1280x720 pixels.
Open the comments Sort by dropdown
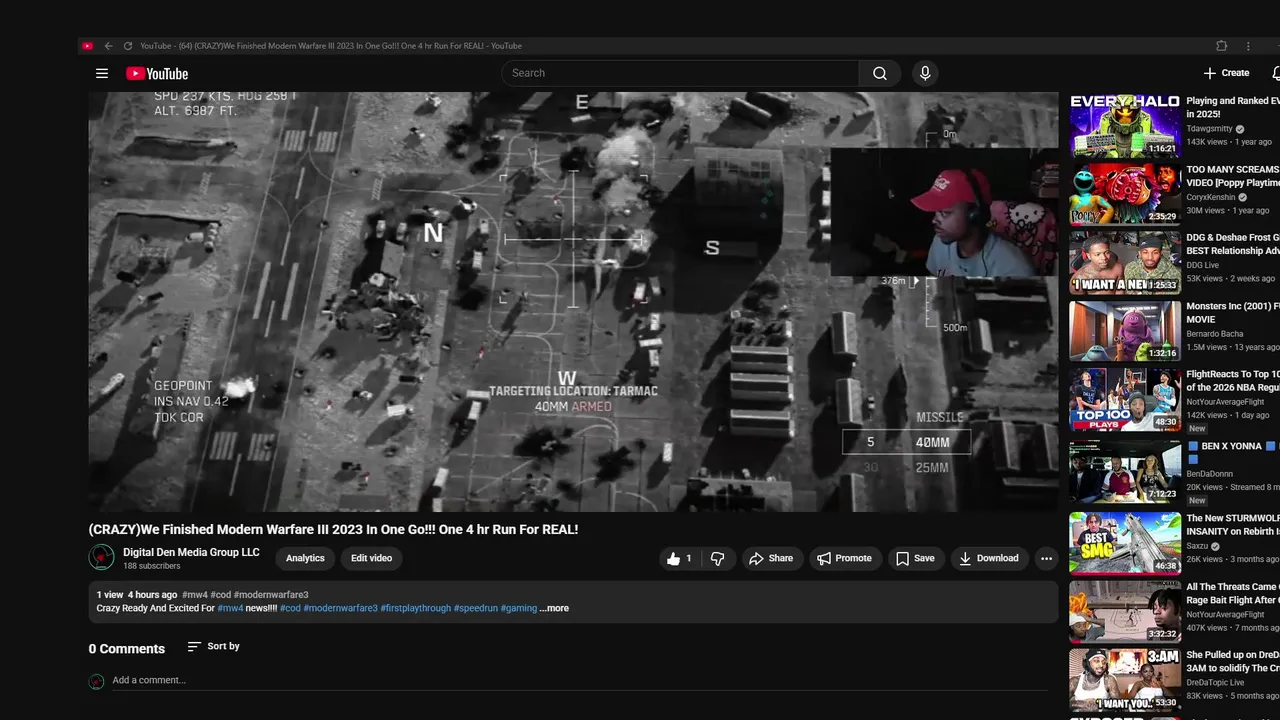pos(214,647)
